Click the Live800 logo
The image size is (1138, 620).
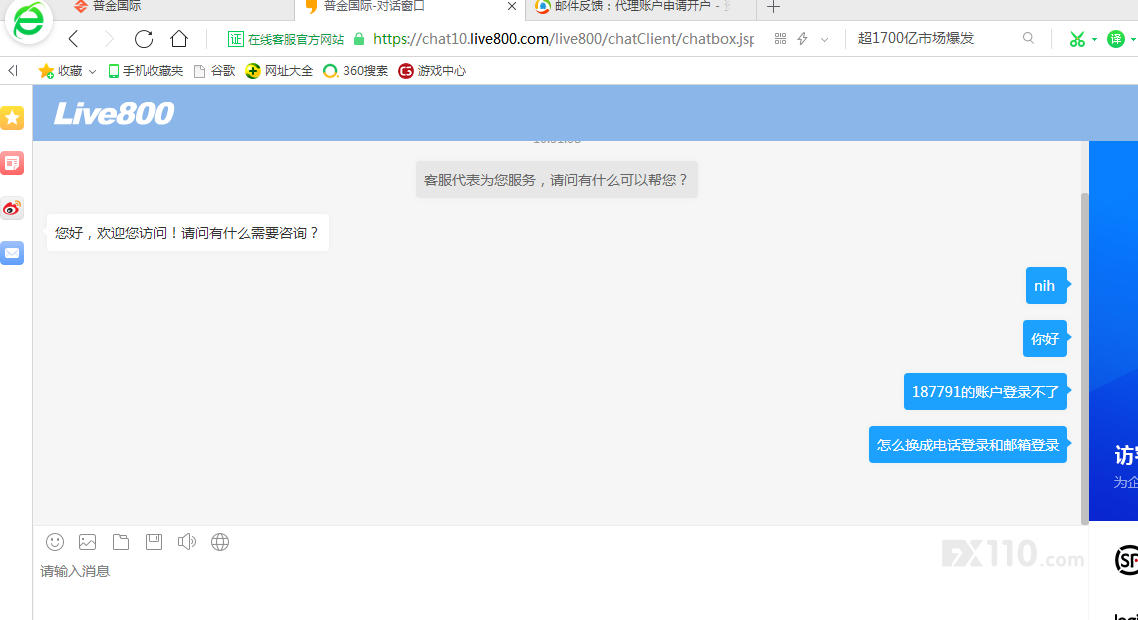point(114,113)
